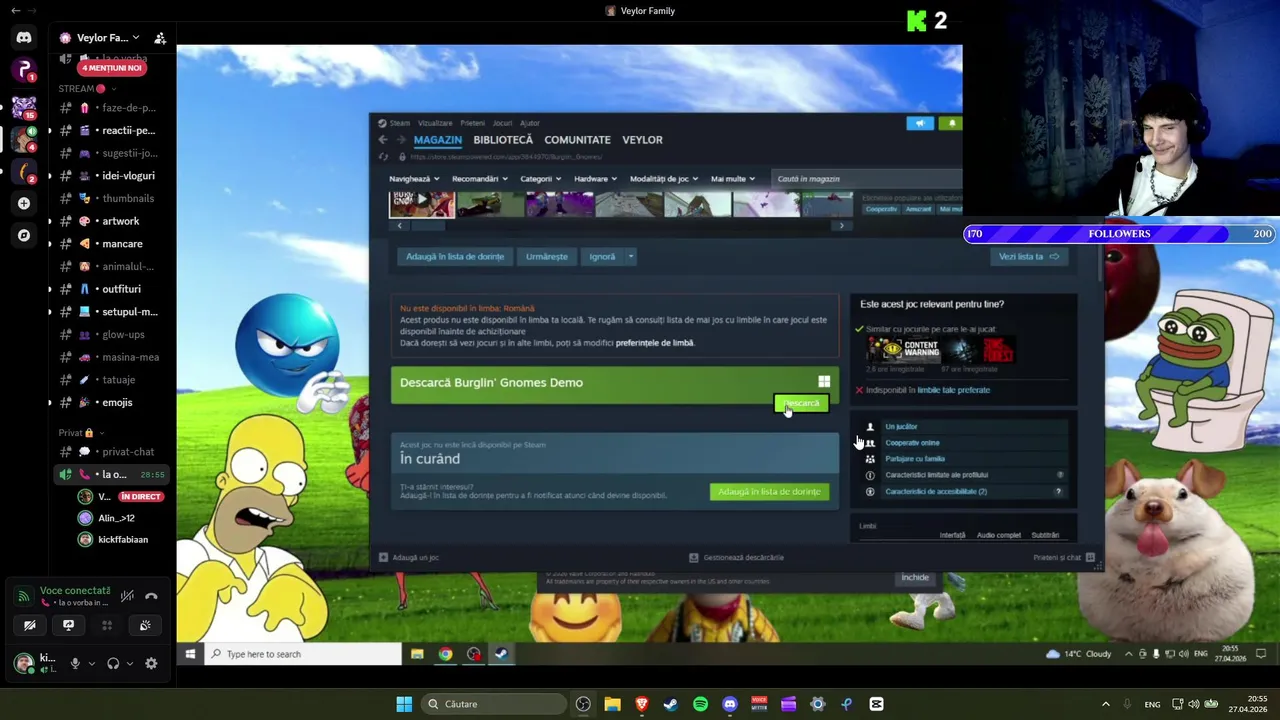Expand headphone output options arrow
The image size is (1280, 720).
click(x=129, y=663)
